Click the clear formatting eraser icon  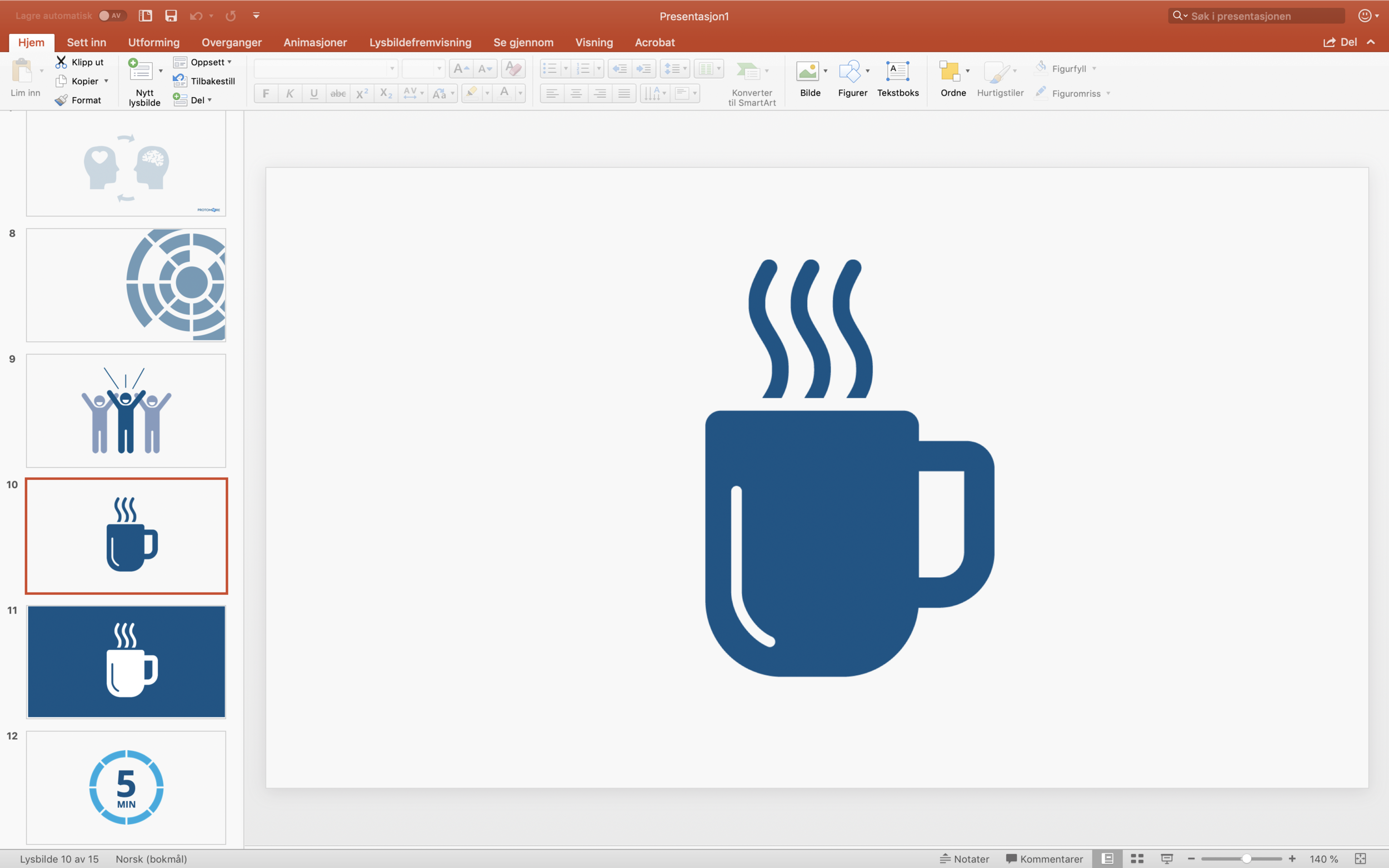point(513,69)
